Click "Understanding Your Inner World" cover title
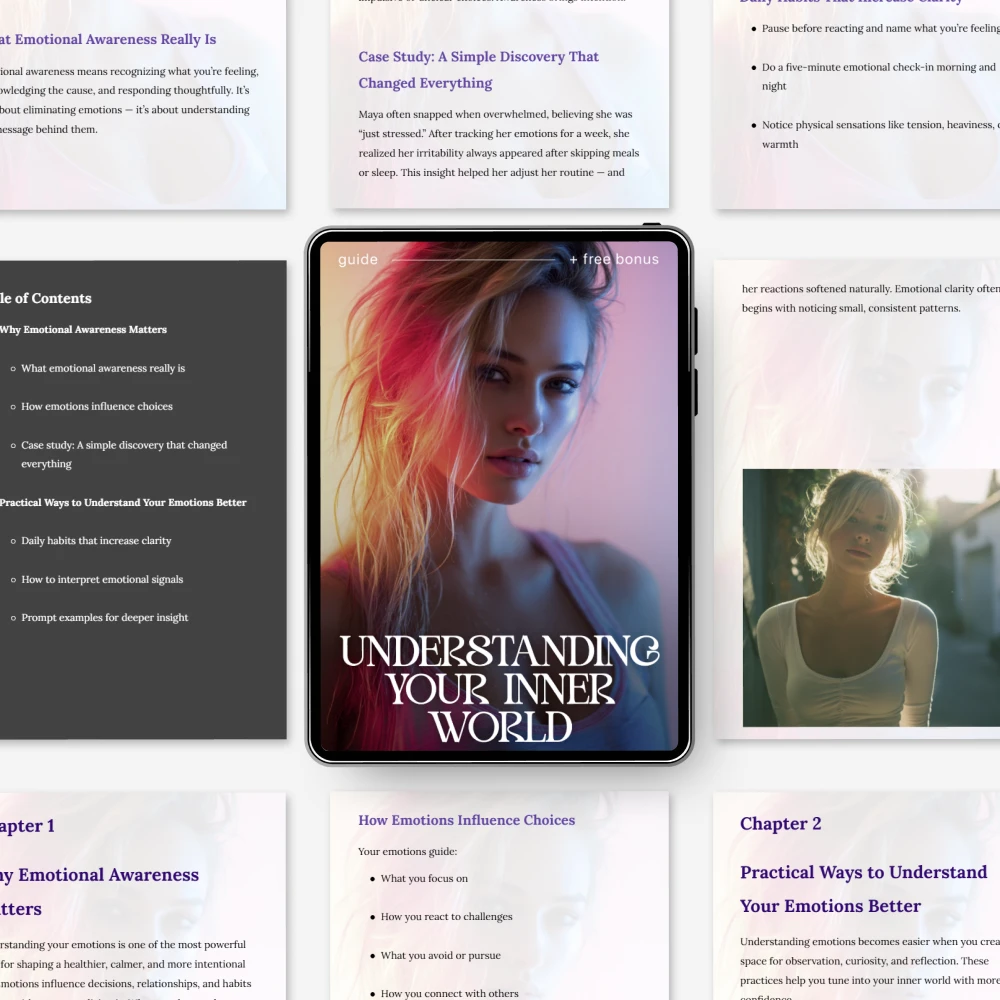The height and width of the screenshot is (1000, 1000). point(500,688)
